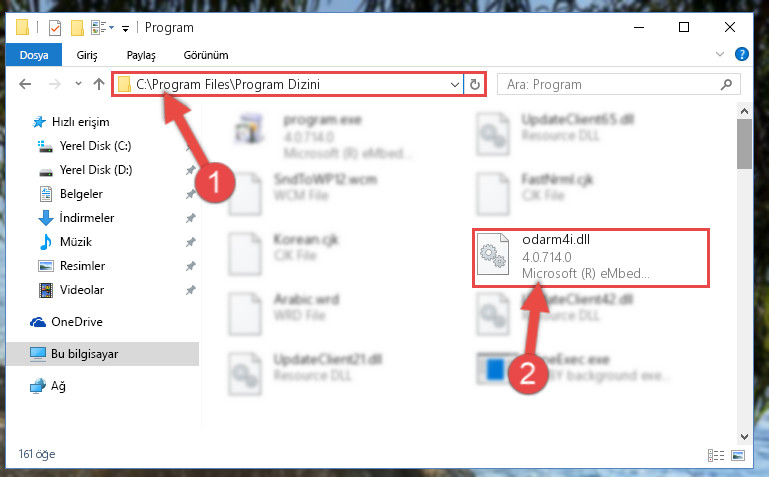Unpin İndirmeler using its pin icon
The height and width of the screenshot is (477, 769).
coord(190,218)
